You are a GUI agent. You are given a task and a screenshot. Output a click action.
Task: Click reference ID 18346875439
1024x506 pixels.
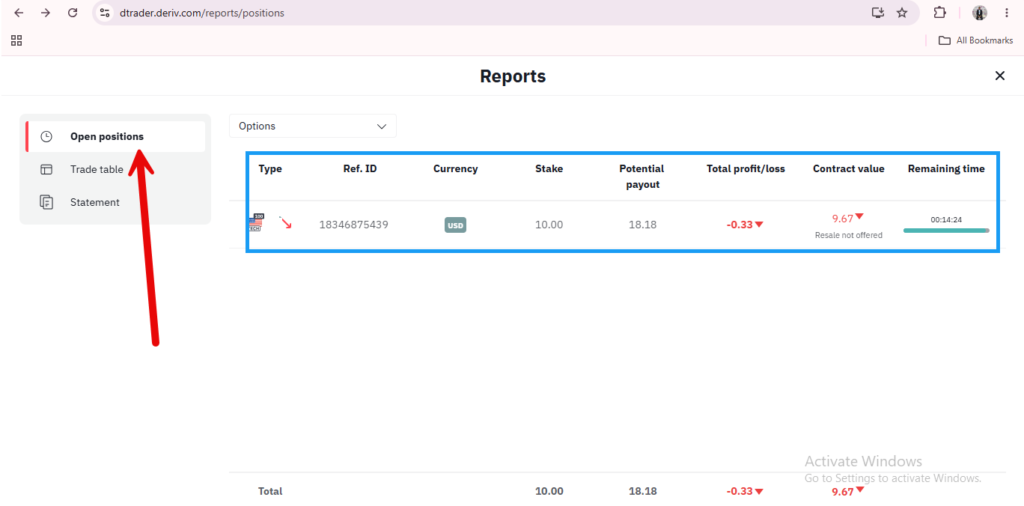pyautogui.click(x=354, y=225)
